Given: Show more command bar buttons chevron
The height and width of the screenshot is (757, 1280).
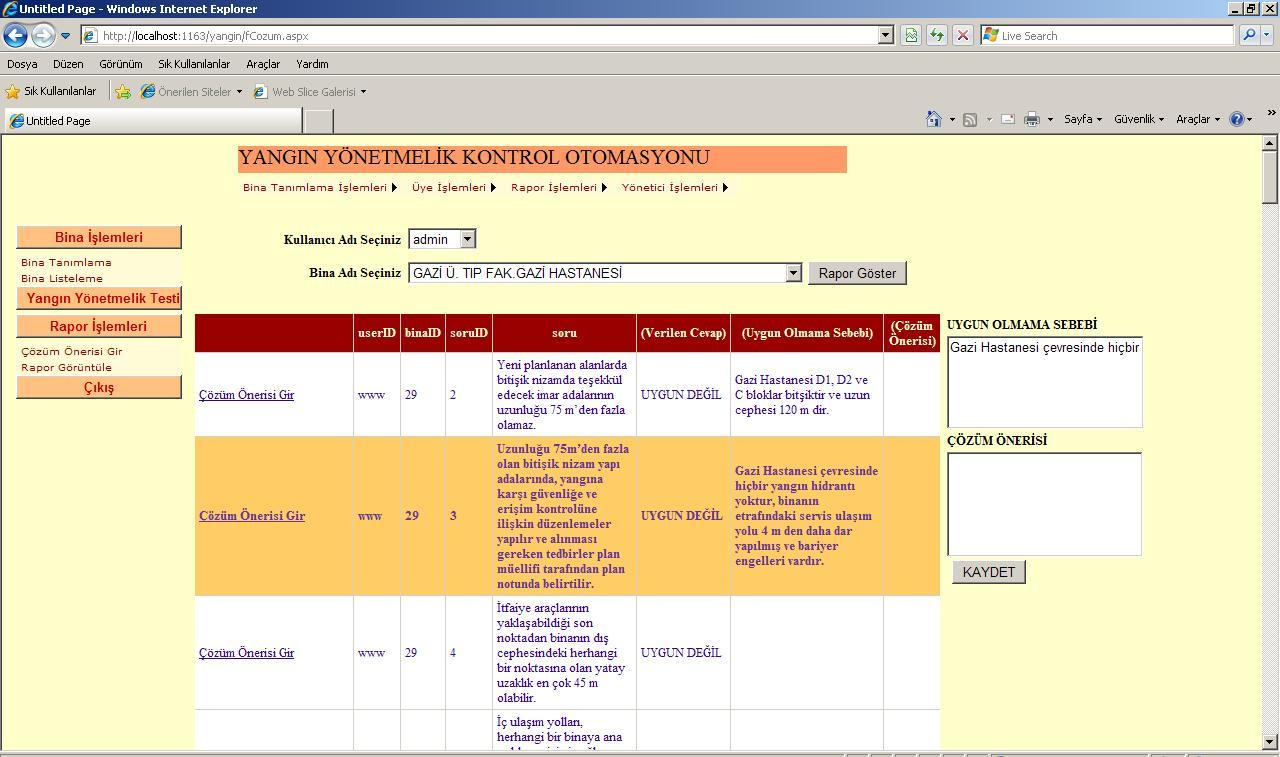Looking at the screenshot, I should (1271, 113).
